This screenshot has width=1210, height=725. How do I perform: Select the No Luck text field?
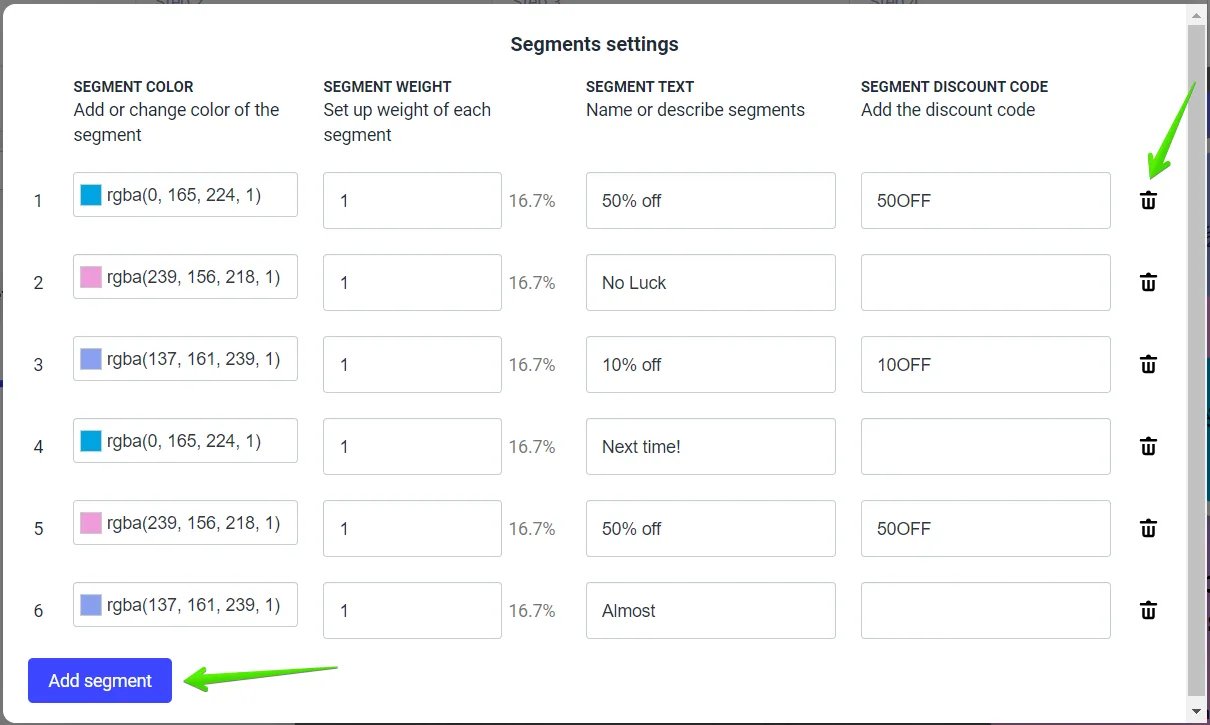coord(710,282)
